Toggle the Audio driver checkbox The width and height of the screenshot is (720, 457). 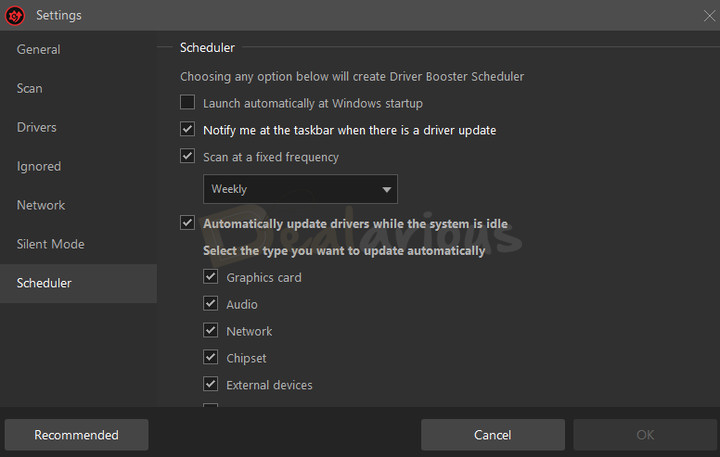click(211, 304)
